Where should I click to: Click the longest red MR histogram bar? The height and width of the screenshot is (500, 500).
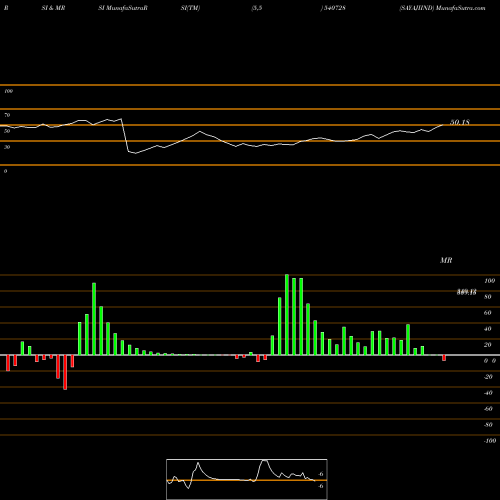(65, 372)
